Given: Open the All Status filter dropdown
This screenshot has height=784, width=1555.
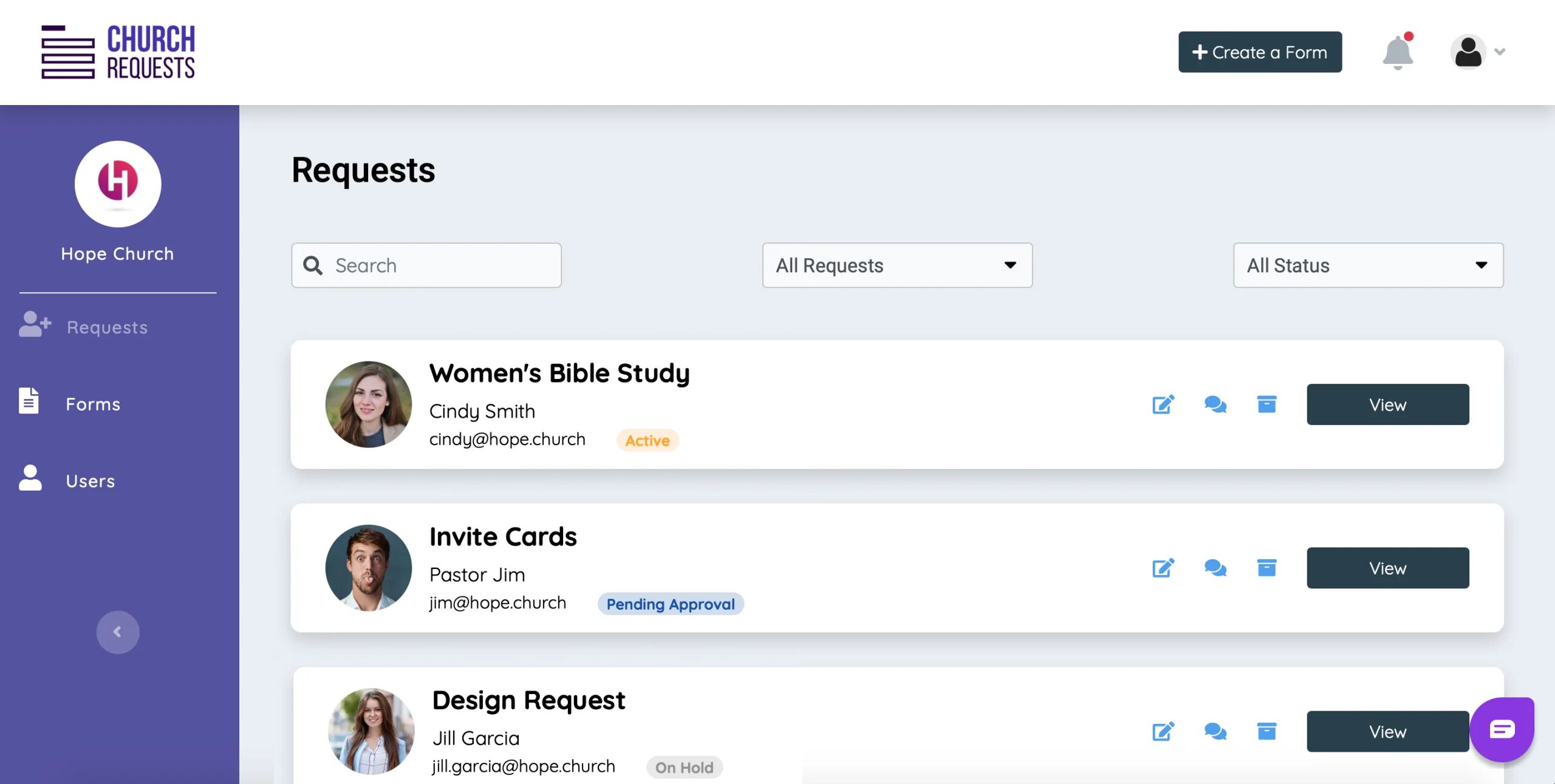Looking at the screenshot, I should pos(1368,265).
